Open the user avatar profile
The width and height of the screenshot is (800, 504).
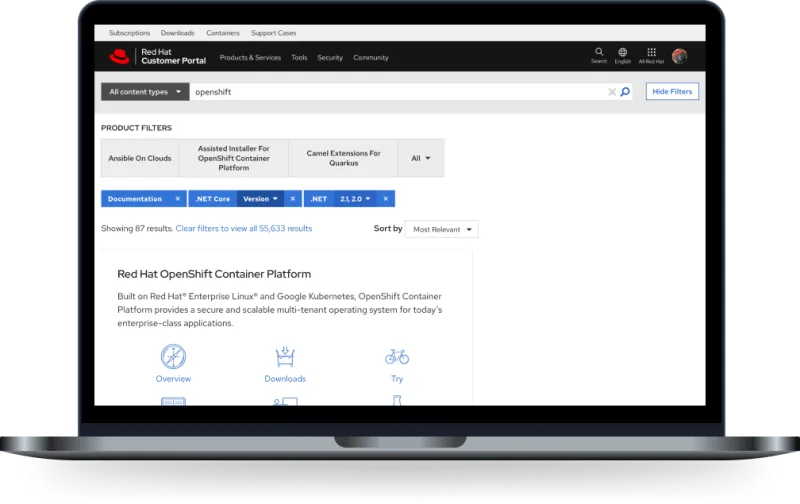pos(679,56)
